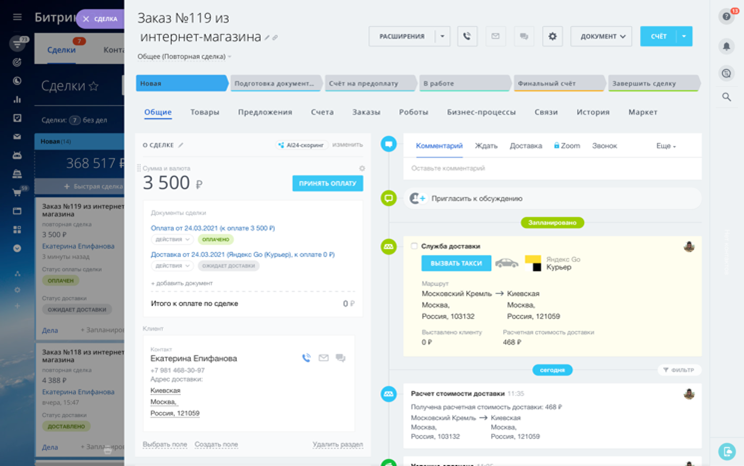Open the действия dropdown under Оплата document
This screenshot has height=466, width=744.
pos(171,239)
